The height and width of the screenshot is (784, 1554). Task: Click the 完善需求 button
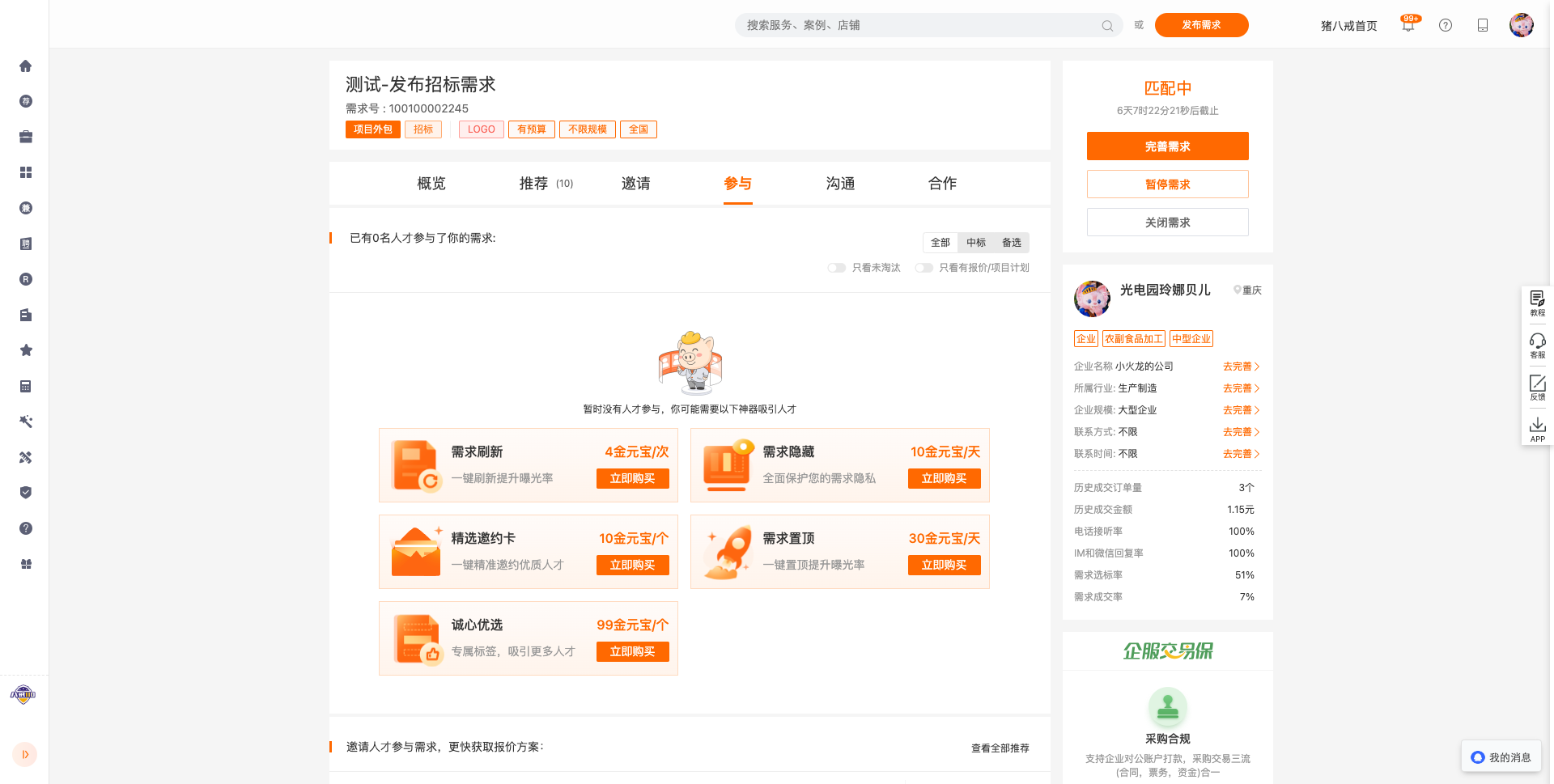click(1168, 146)
